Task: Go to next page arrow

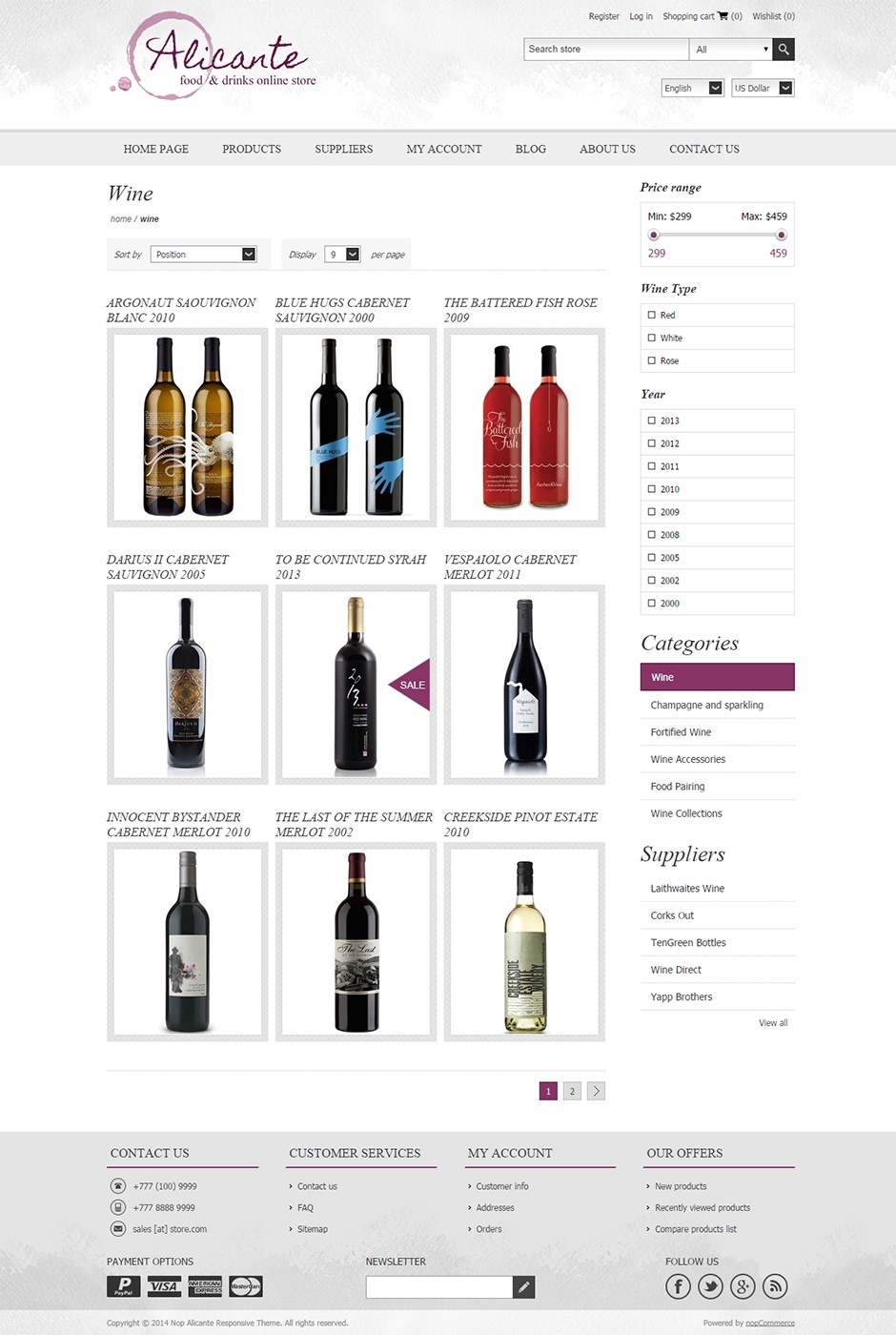Action: tap(596, 1091)
